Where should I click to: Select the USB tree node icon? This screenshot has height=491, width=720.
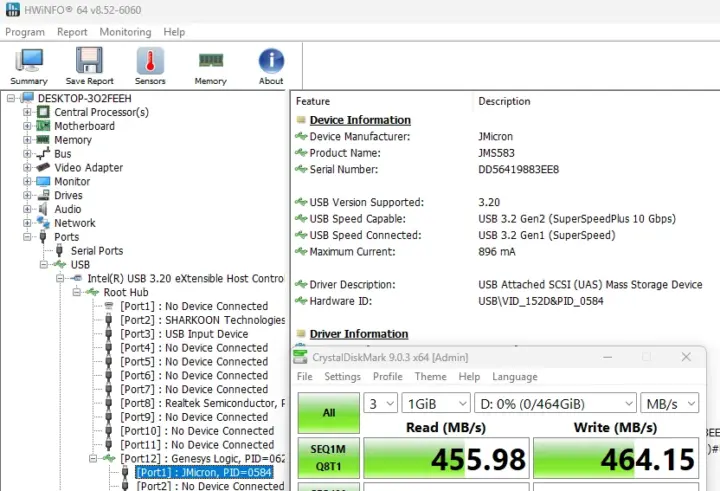tap(60, 264)
